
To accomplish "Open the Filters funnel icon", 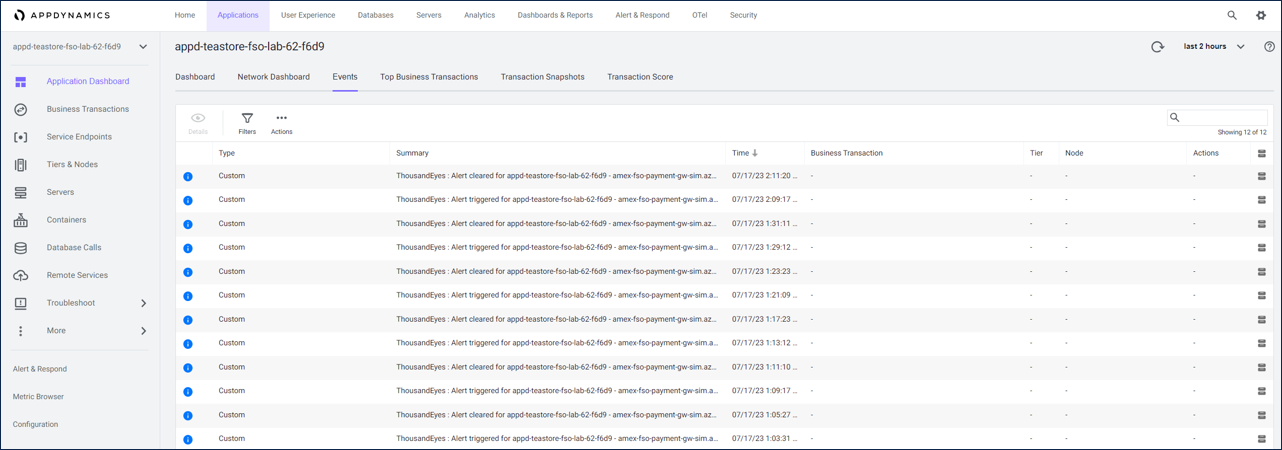I will click(x=247, y=119).
